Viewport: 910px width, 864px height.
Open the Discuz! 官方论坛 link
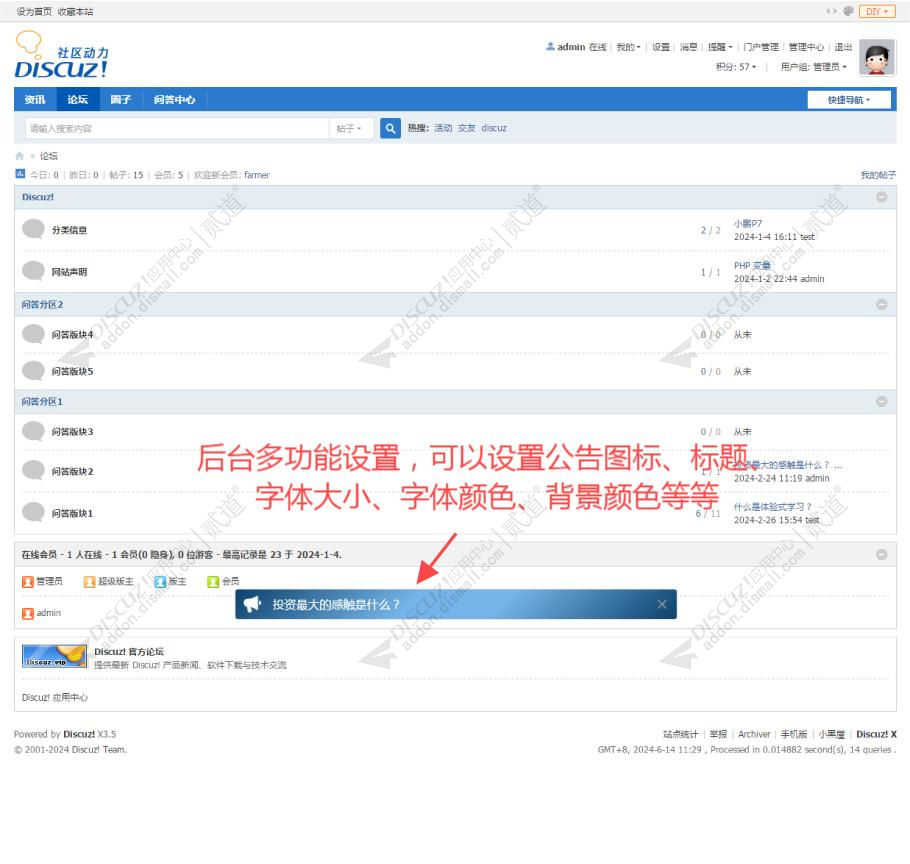pyautogui.click(x=129, y=652)
